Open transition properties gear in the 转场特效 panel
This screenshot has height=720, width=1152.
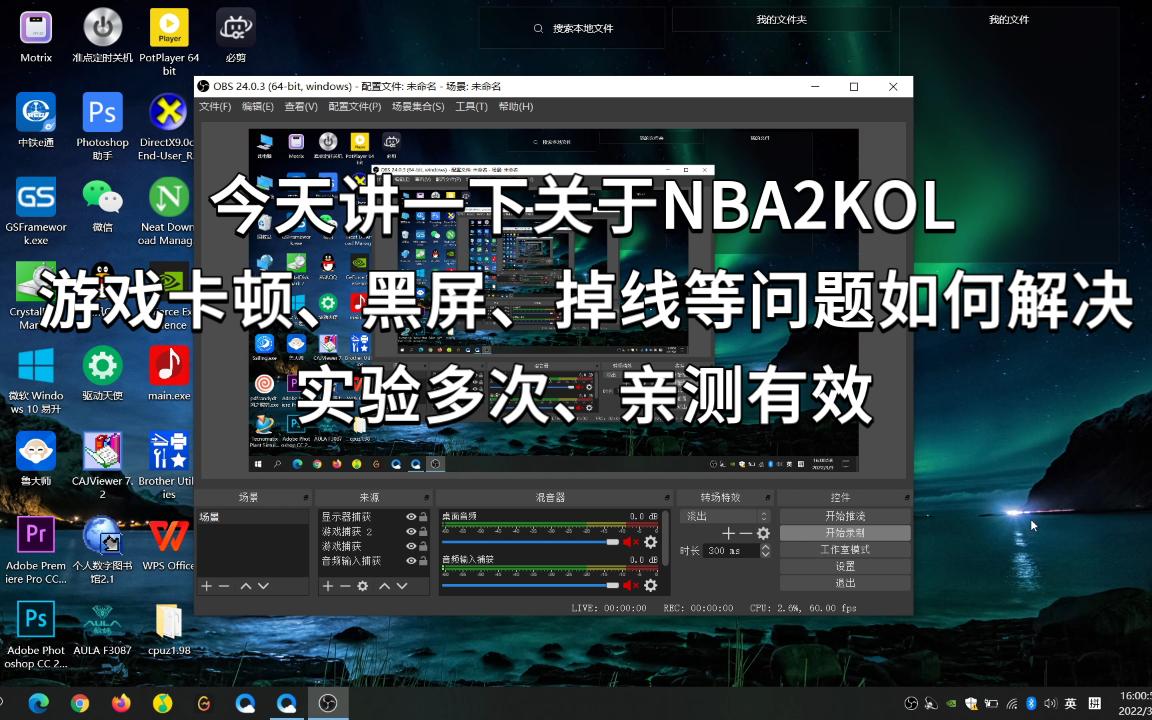point(763,534)
